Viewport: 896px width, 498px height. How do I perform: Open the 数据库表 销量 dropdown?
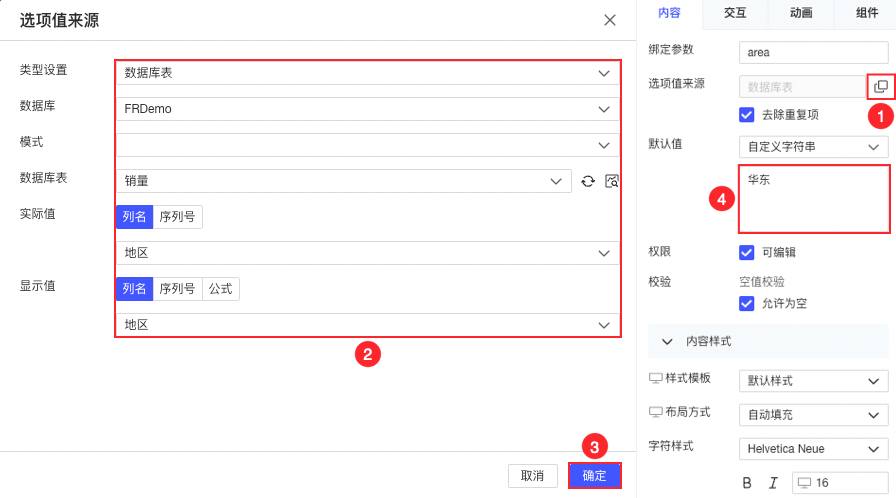(344, 181)
